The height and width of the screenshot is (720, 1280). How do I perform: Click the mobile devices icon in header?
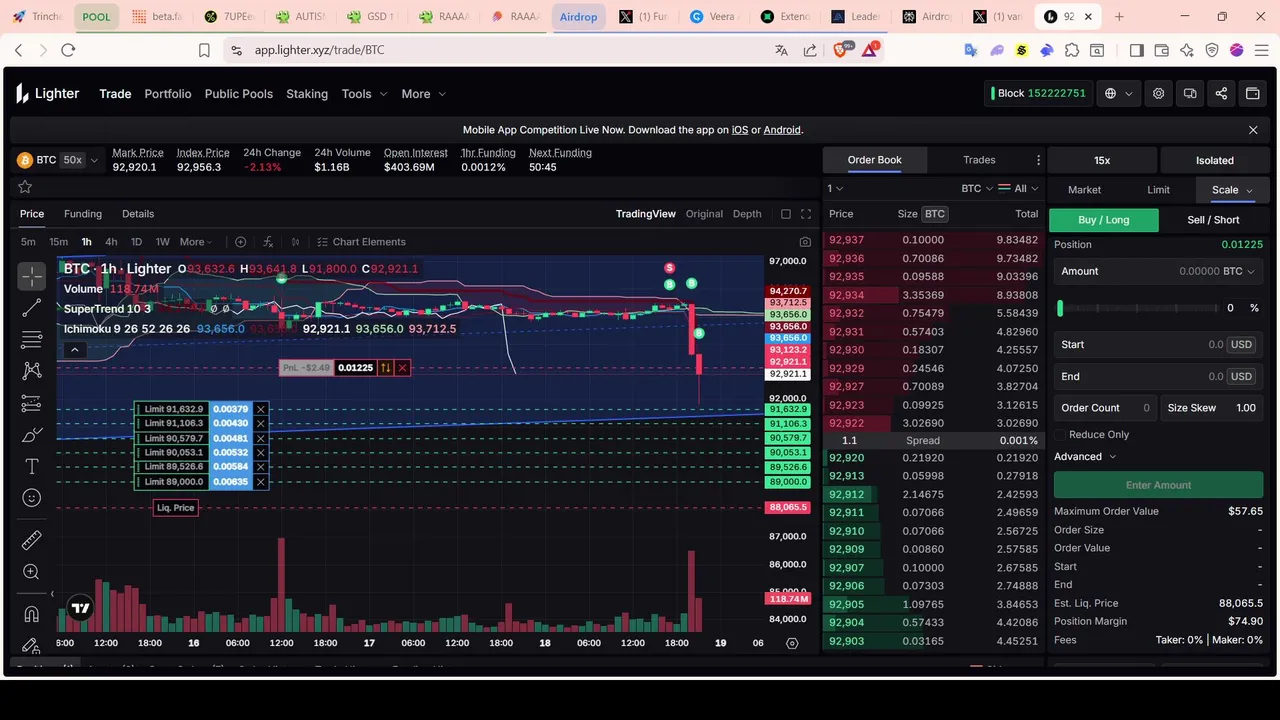click(1190, 93)
